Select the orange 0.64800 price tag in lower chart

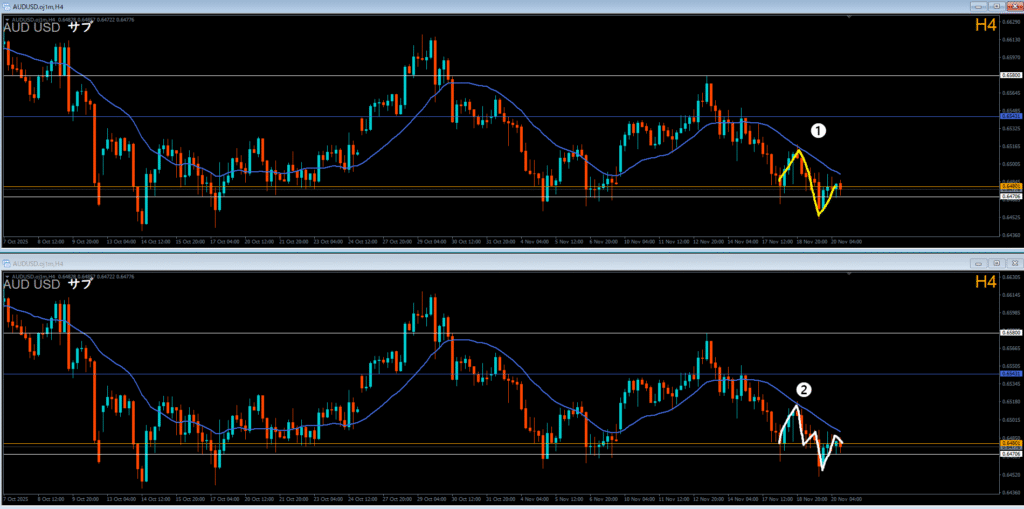(x=1010, y=444)
